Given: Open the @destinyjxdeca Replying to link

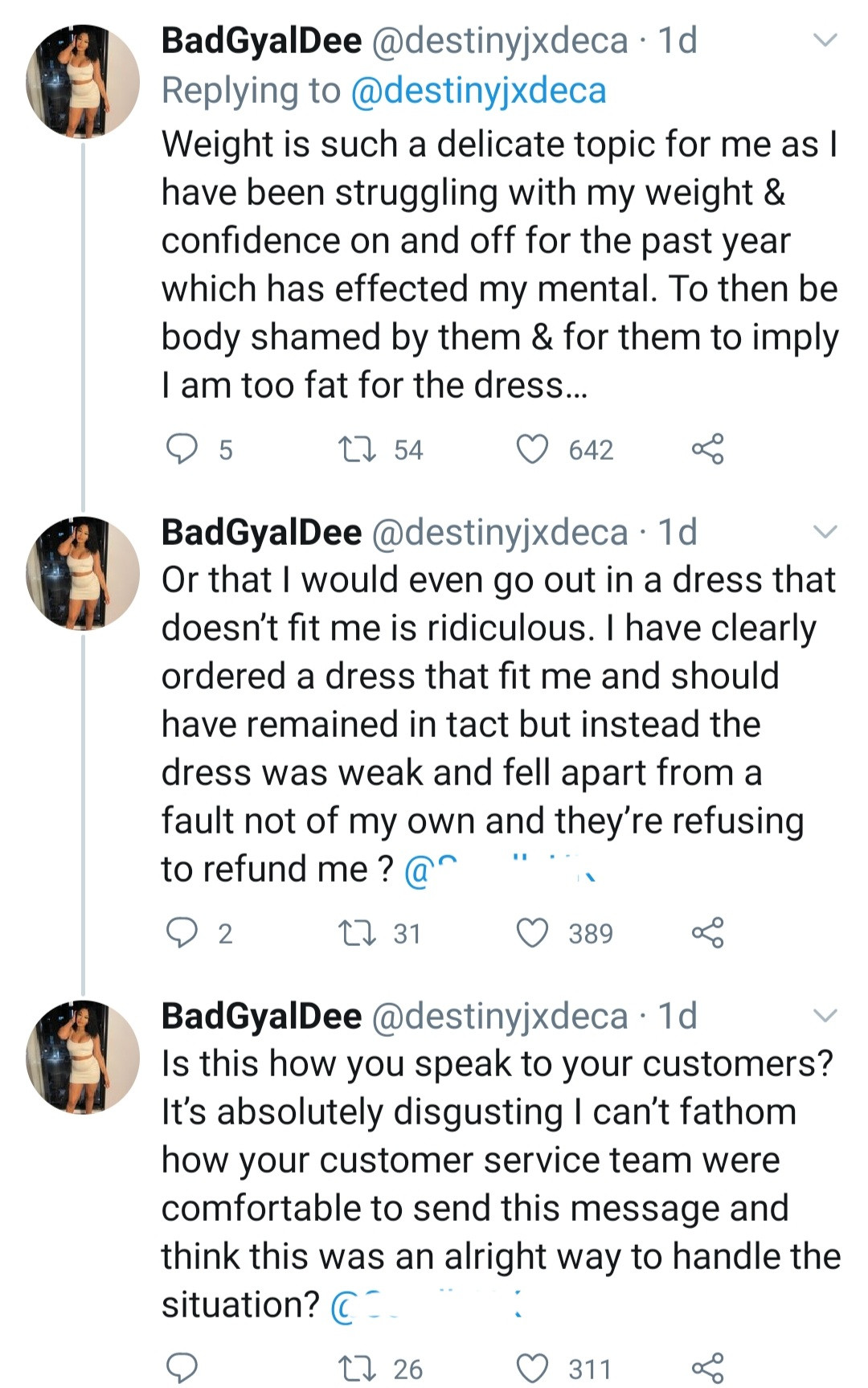Looking at the screenshot, I should click(x=478, y=91).
